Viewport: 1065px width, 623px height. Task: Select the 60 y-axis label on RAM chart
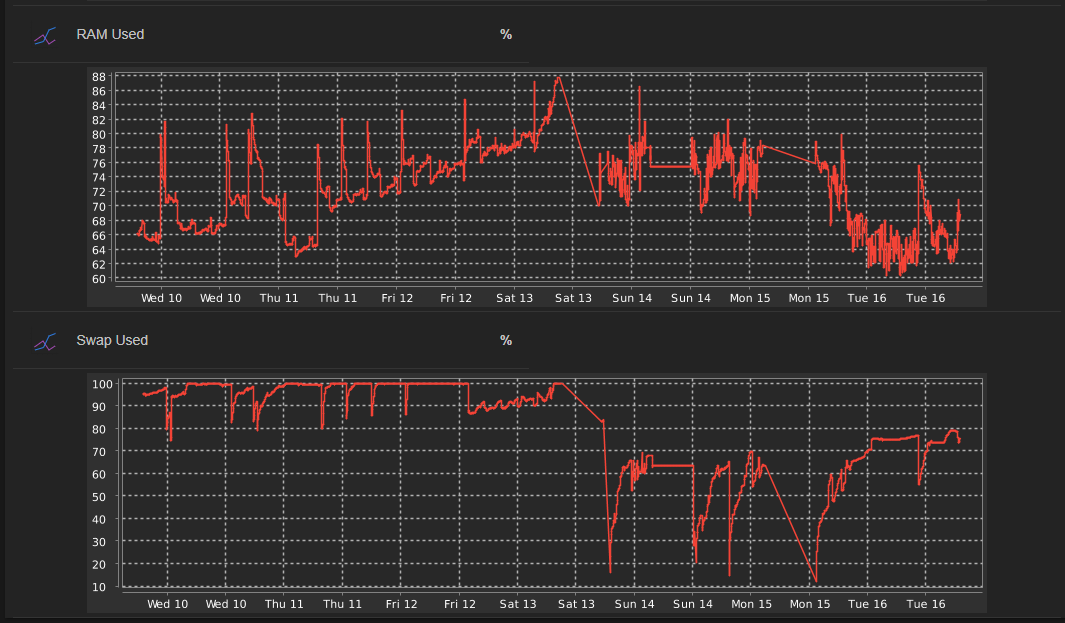99,279
